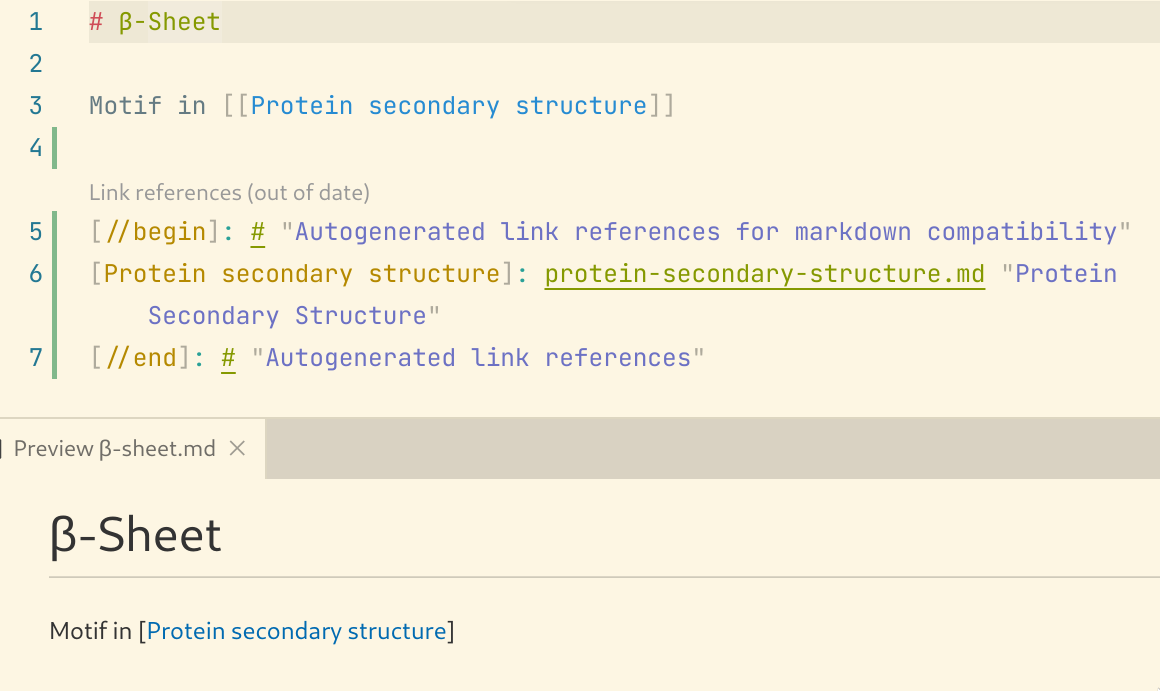Click the # link on the end line

229,358
